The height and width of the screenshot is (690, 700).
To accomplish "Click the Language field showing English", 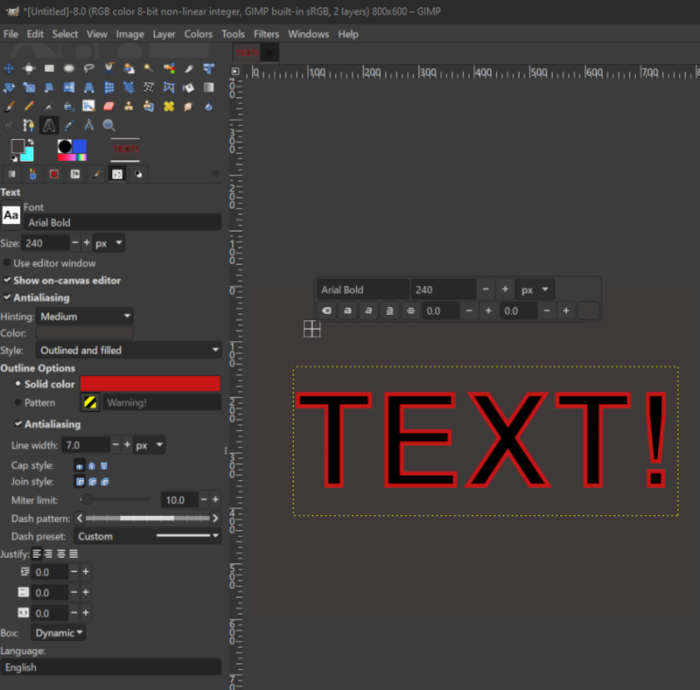I will [x=110, y=667].
